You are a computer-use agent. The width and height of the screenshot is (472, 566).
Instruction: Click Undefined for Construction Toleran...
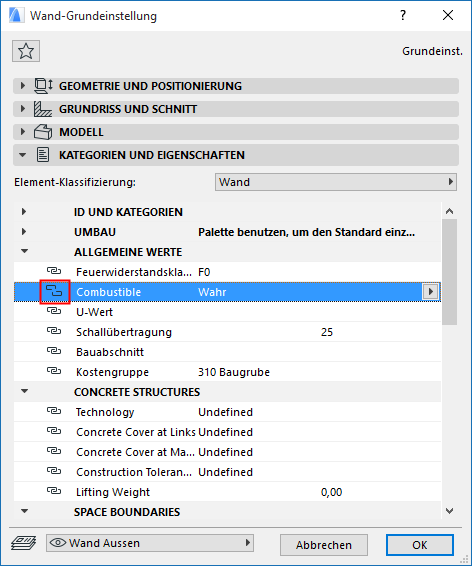coord(226,472)
